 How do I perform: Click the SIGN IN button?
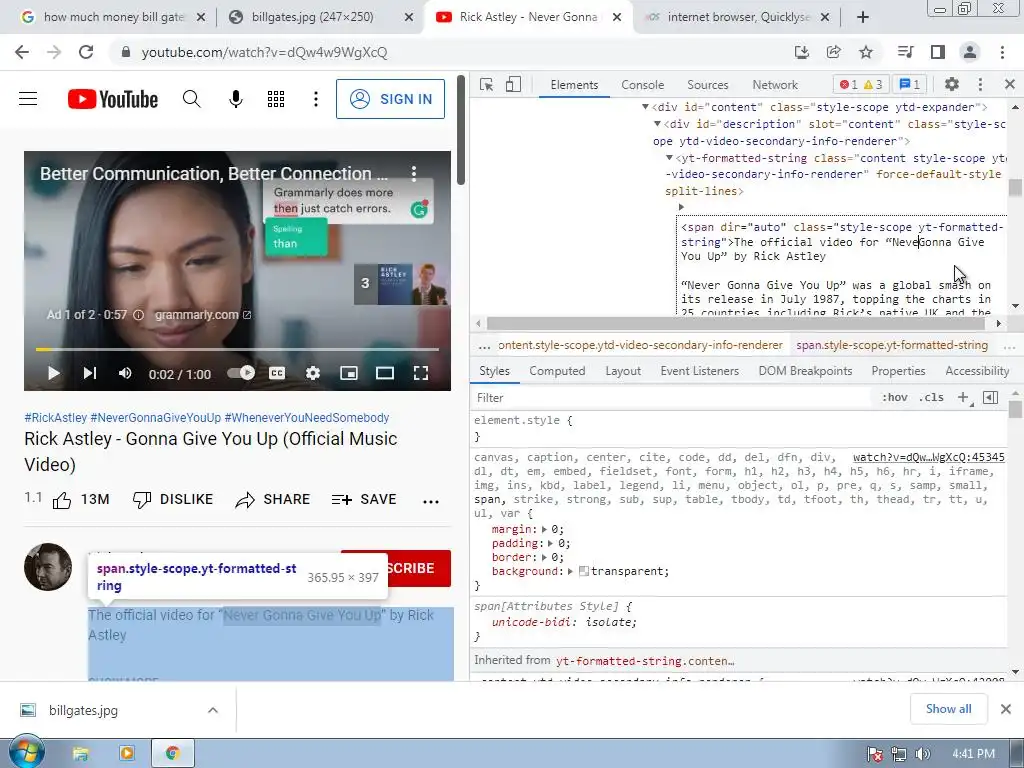click(391, 99)
